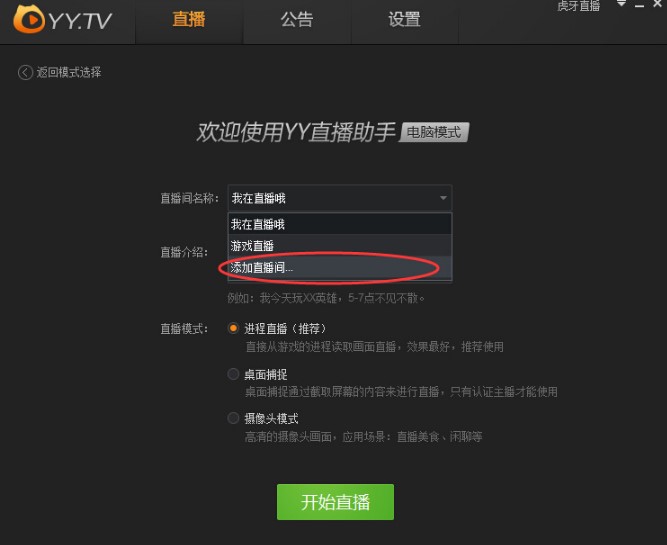Select 进程直播（推荐）radio button
Viewport: 667px width, 545px height.
pyautogui.click(x=233, y=328)
